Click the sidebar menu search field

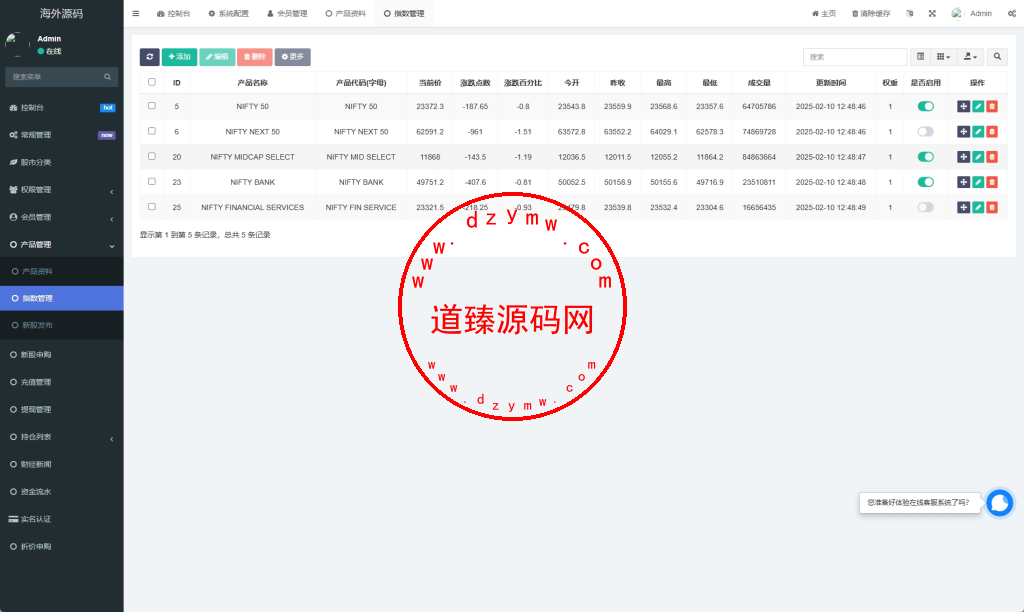click(x=61, y=77)
